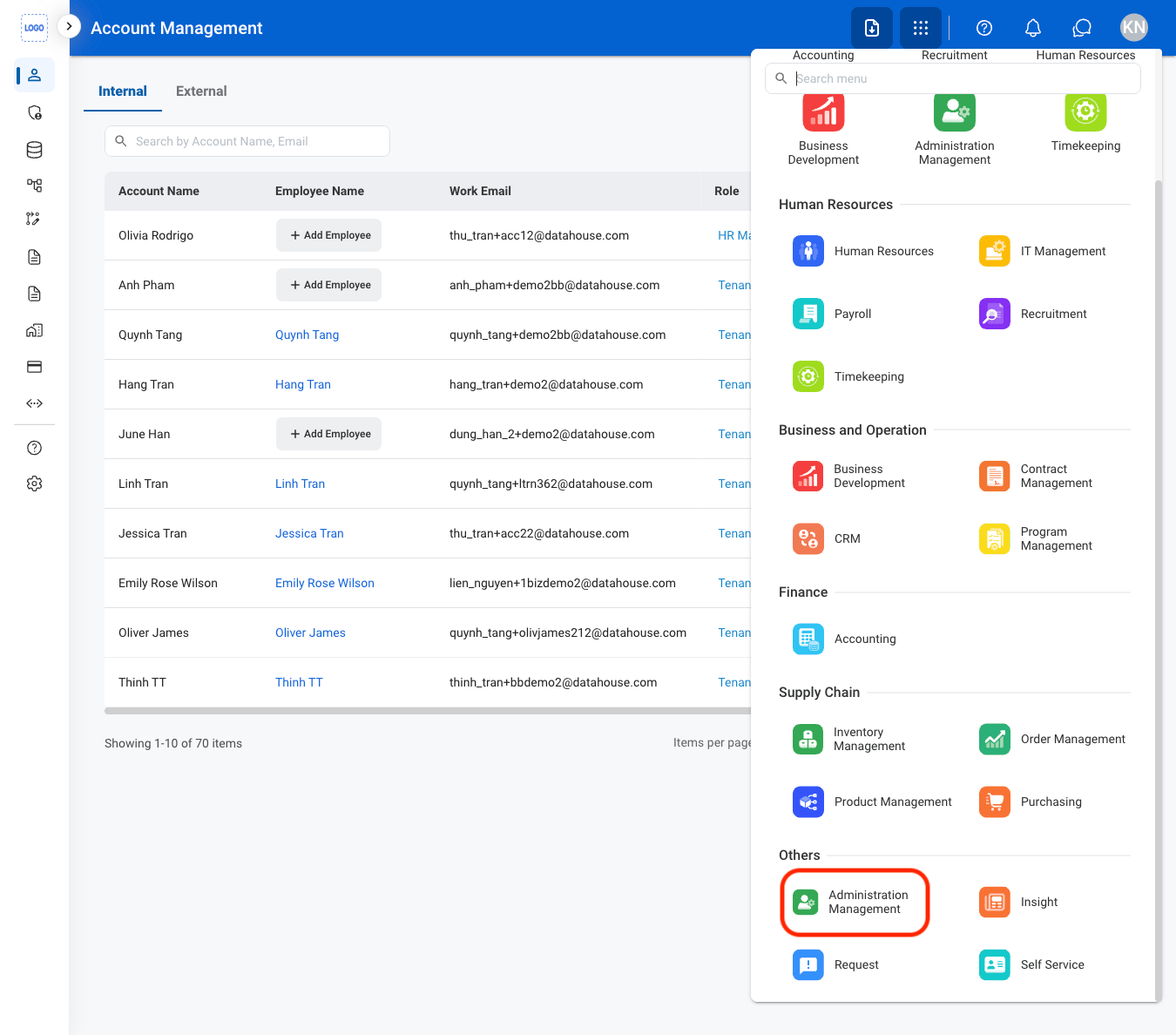Open the apps grid launcher in header
Image resolution: width=1176 pixels, height=1035 pixels.
pyautogui.click(x=921, y=28)
